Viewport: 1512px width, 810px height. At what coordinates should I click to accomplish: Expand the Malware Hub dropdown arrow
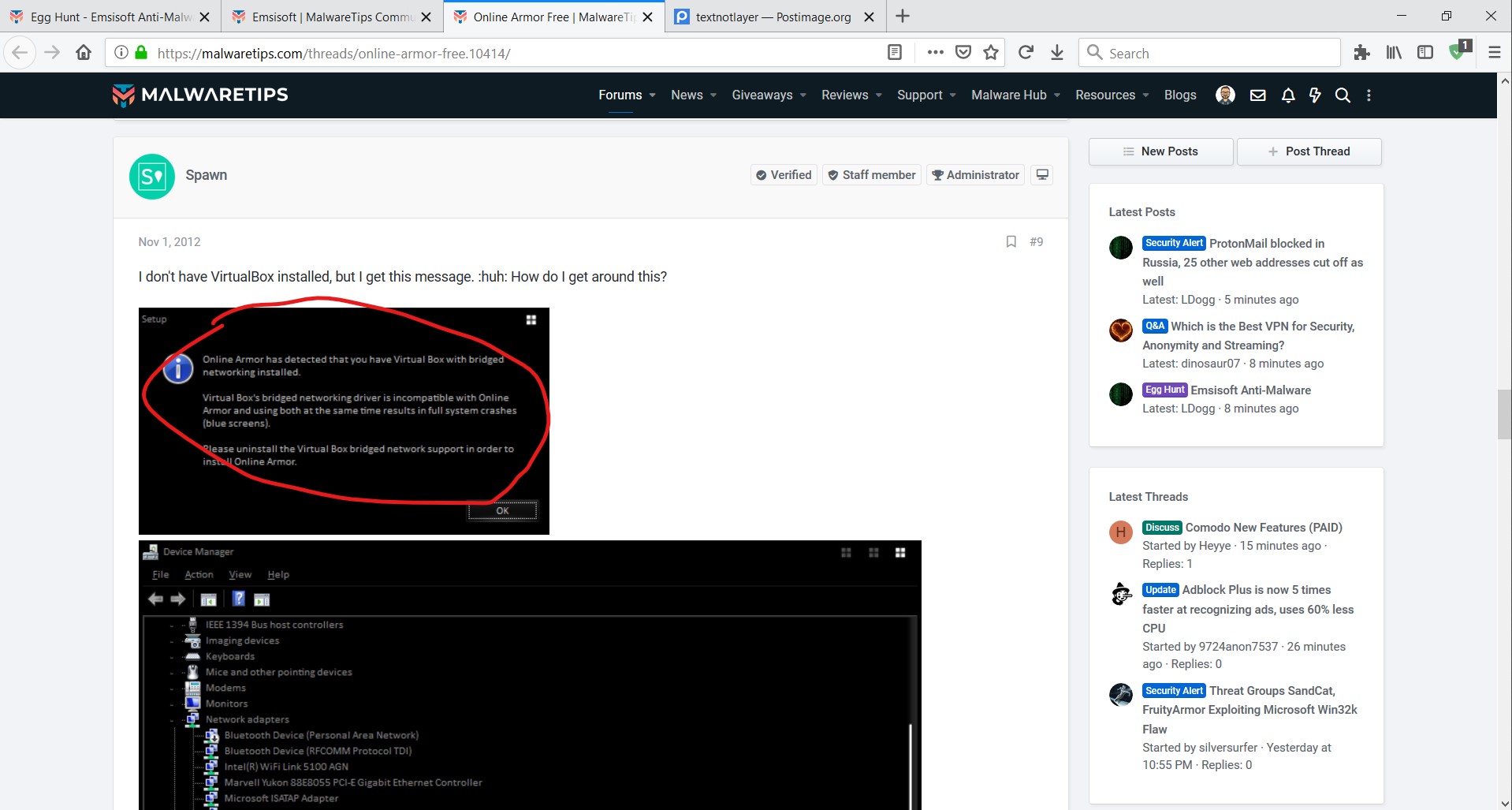coord(1057,95)
